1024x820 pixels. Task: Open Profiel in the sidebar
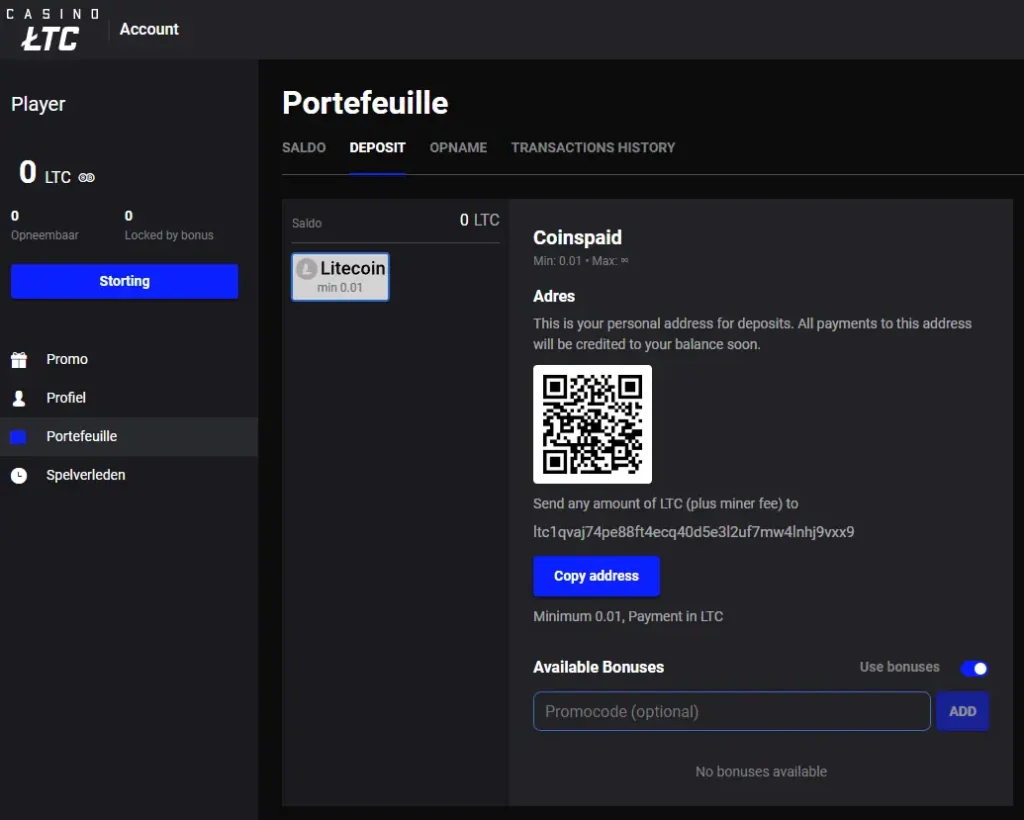tap(129, 398)
